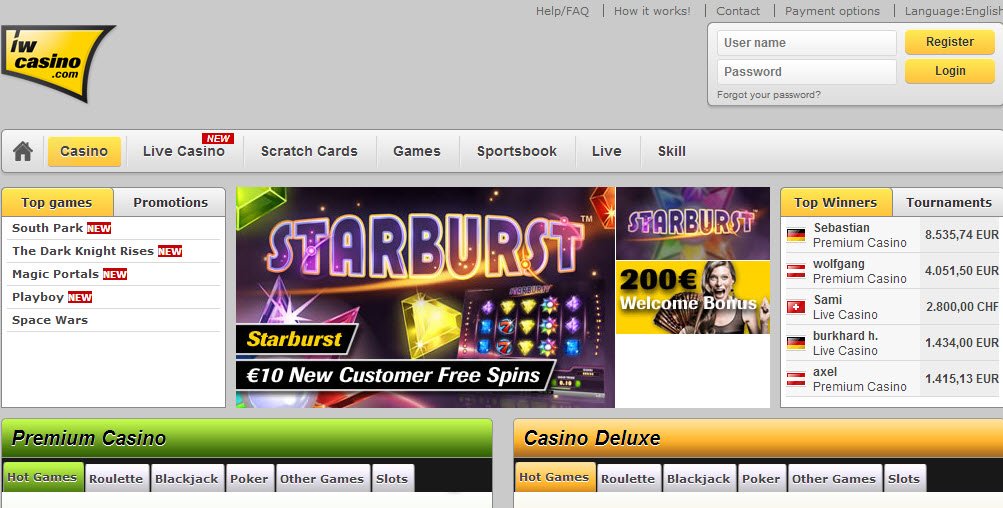Open How it works! link

pos(652,11)
